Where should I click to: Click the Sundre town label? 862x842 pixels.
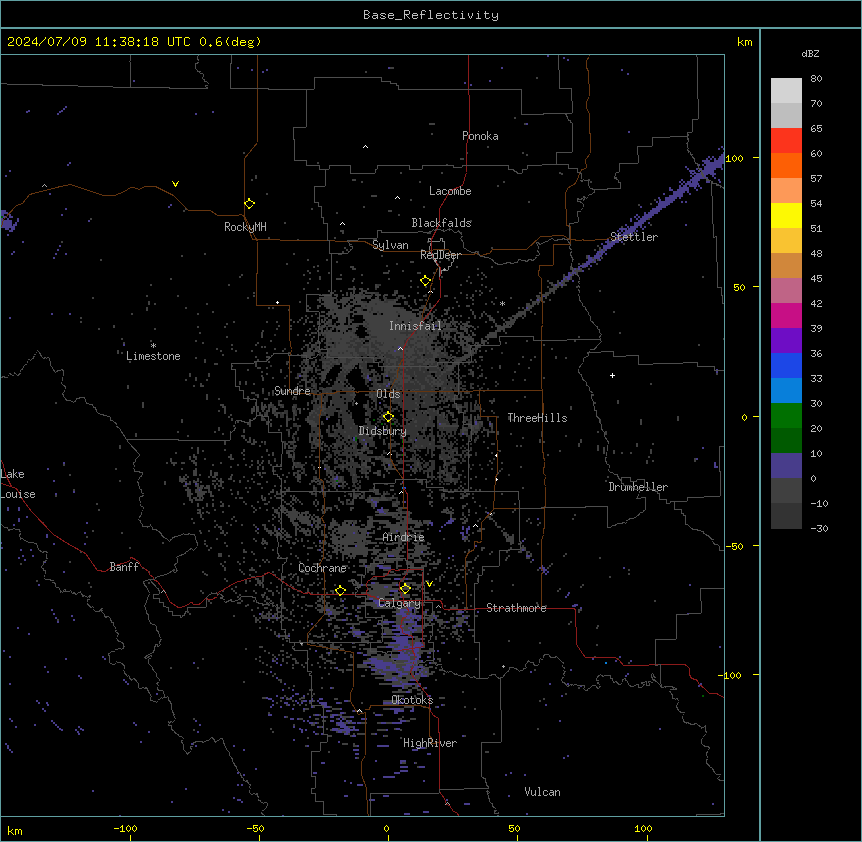tap(292, 391)
